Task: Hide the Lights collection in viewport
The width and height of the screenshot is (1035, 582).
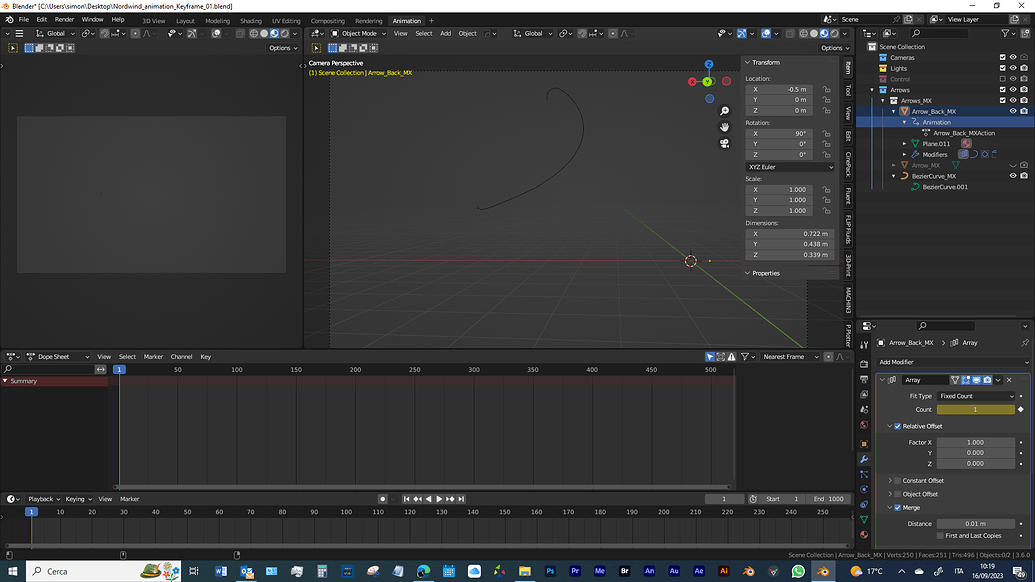Action: pyautogui.click(x=1013, y=68)
